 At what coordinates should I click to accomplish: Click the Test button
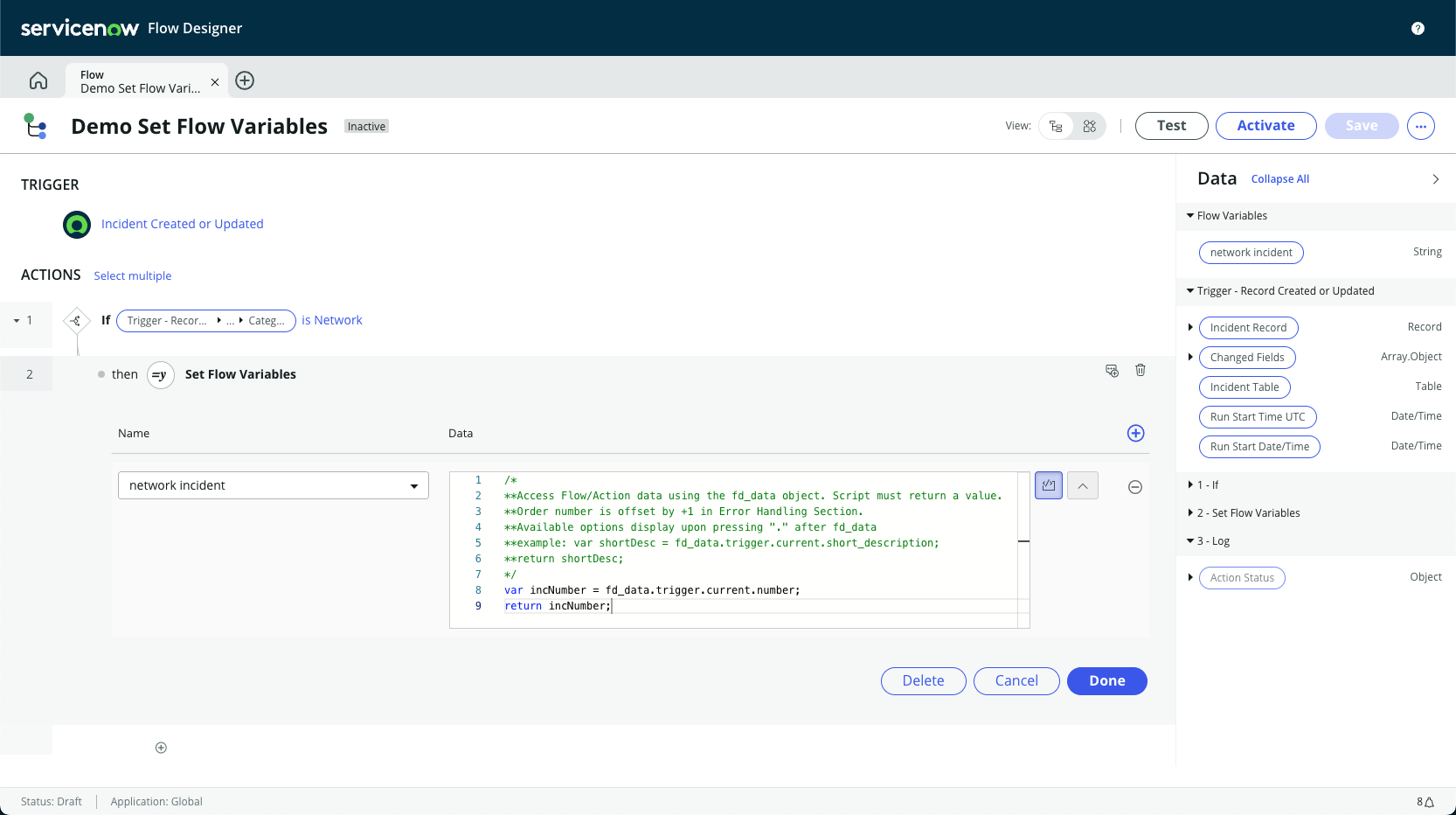(x=1171, y=126)
